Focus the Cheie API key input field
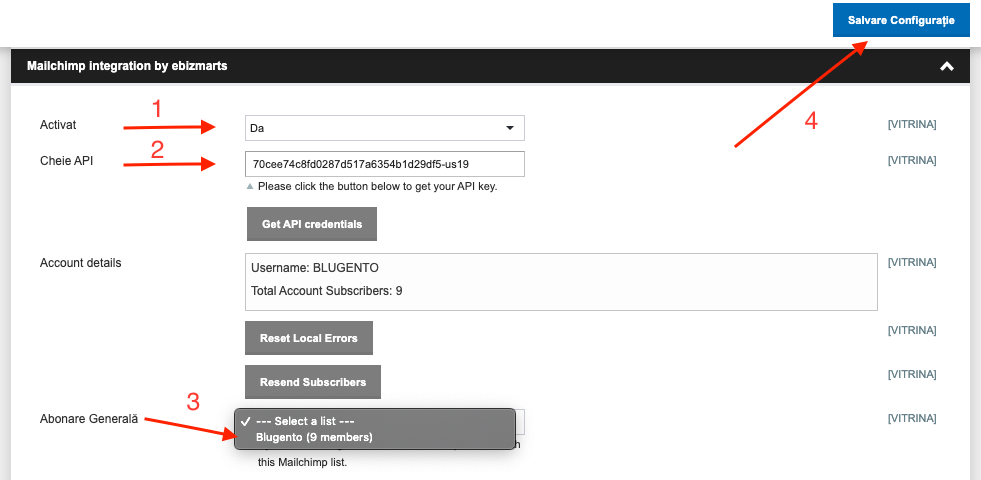Image resolution: width=981 pixels, height=480 pixels. click(384, 164)
